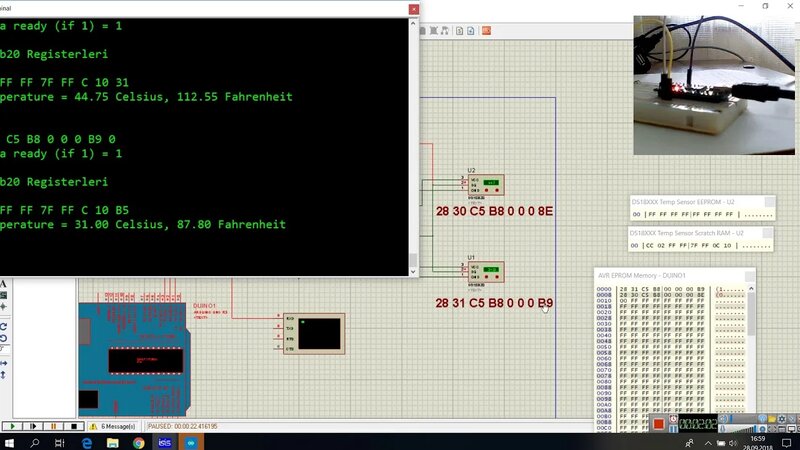
Task: Click the recorder speaker volume icon
Action: (723, 419)
